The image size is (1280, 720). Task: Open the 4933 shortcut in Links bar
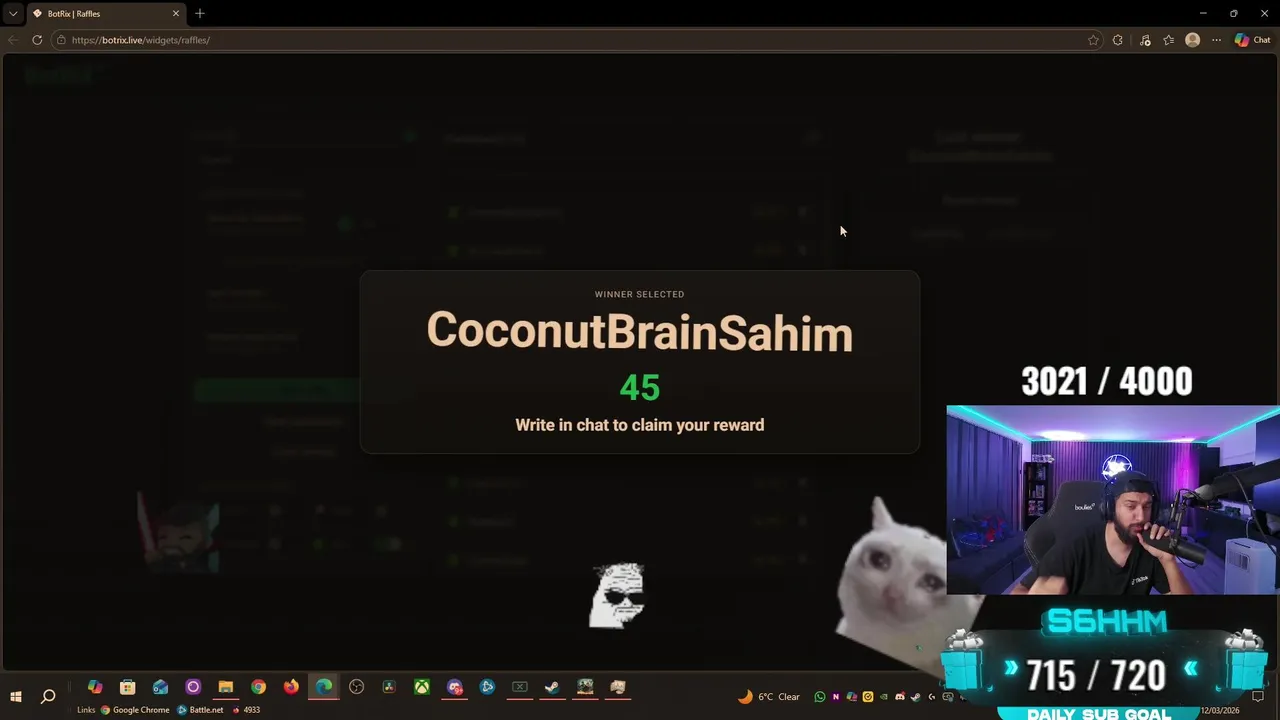point(246,710)
